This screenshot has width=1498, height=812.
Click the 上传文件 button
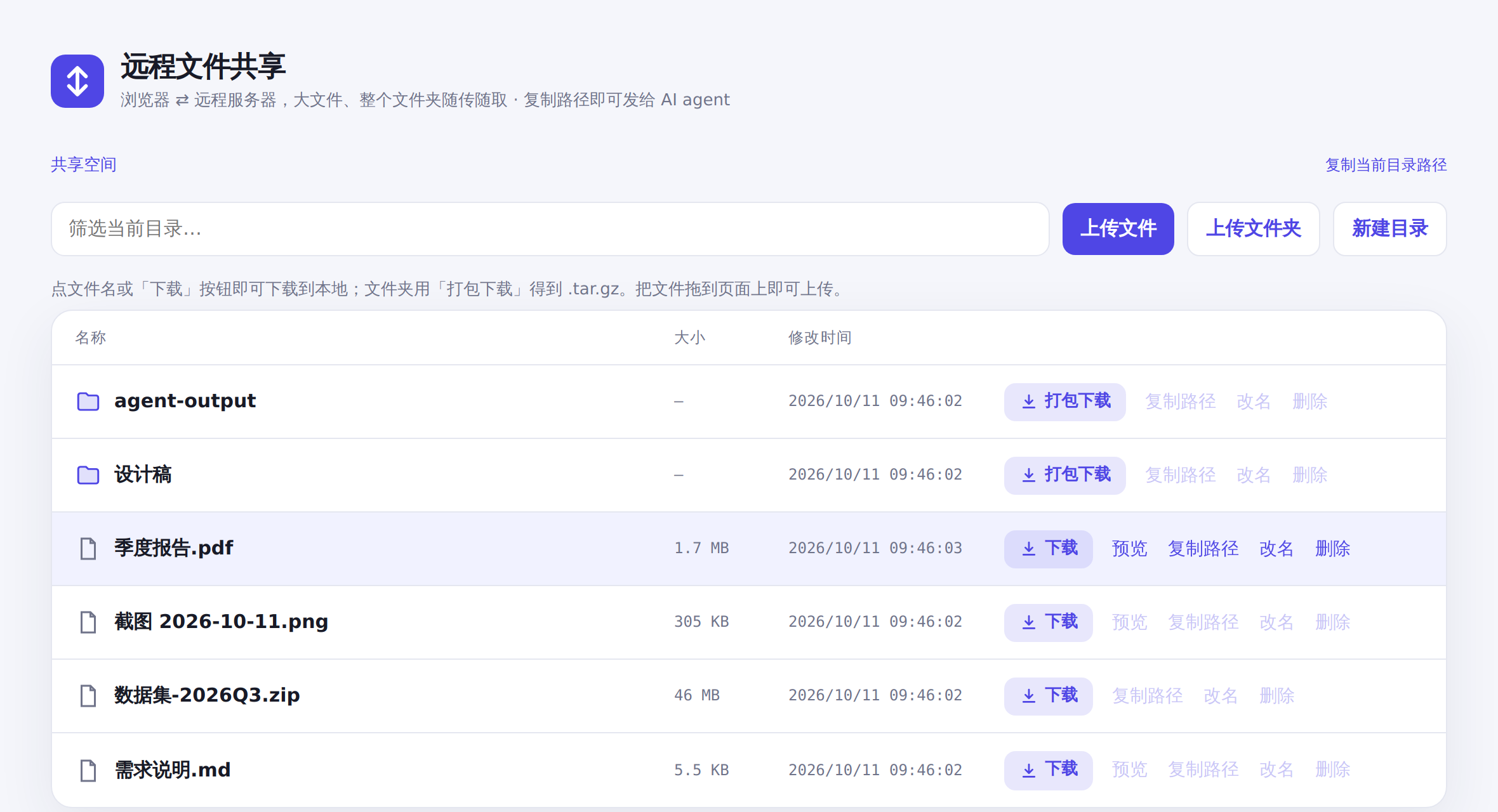click(x=1118, y=229)
